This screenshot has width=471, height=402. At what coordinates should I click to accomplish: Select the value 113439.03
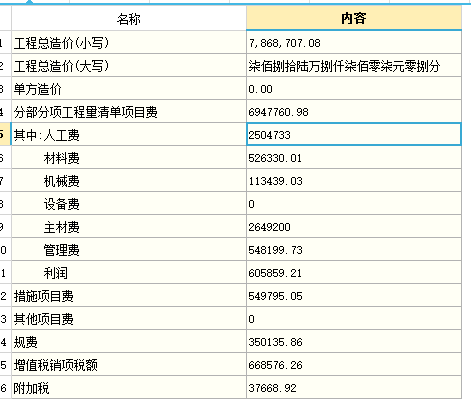354,180
